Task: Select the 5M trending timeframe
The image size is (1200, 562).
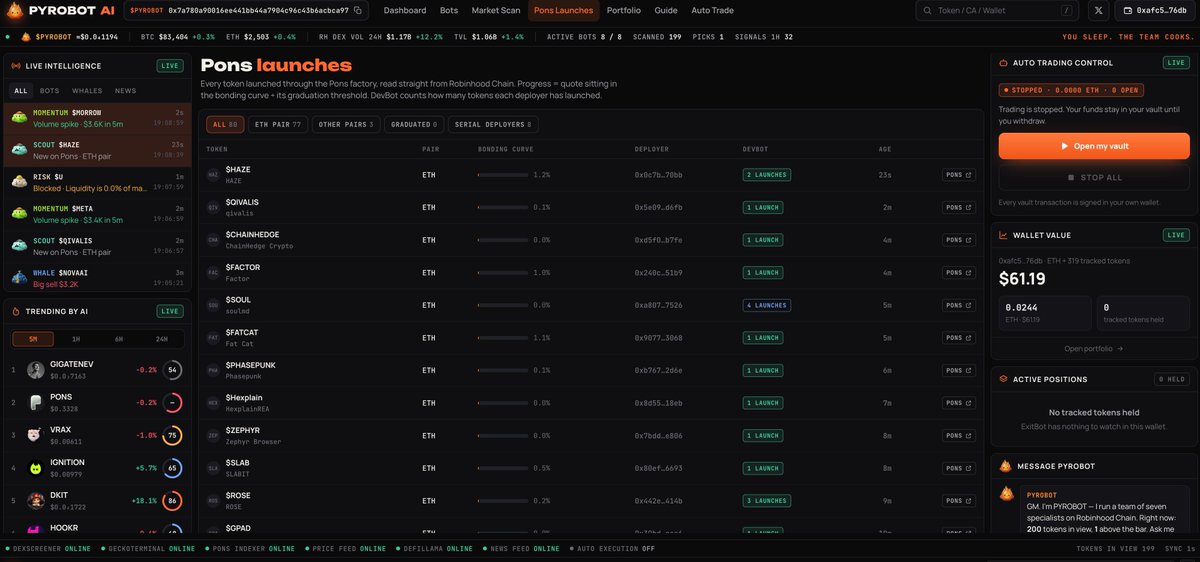Action: (33, 339)
